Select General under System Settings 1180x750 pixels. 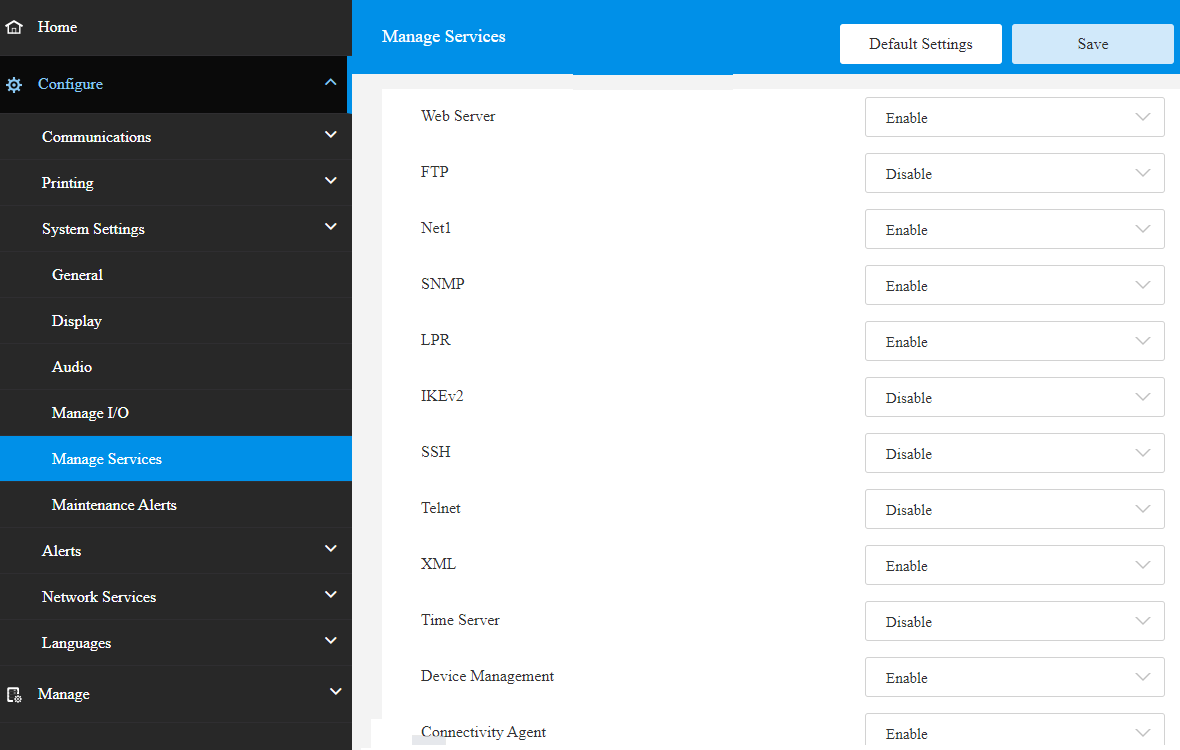[x=77, y=275]
